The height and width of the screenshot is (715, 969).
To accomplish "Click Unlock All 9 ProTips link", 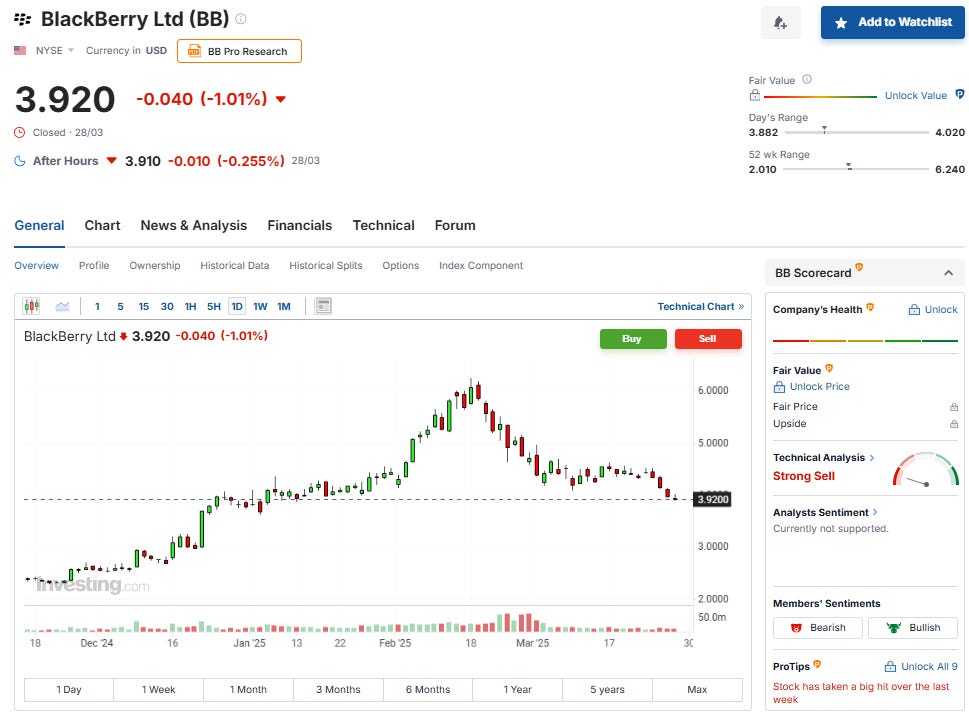I will (x=921, y=666).
